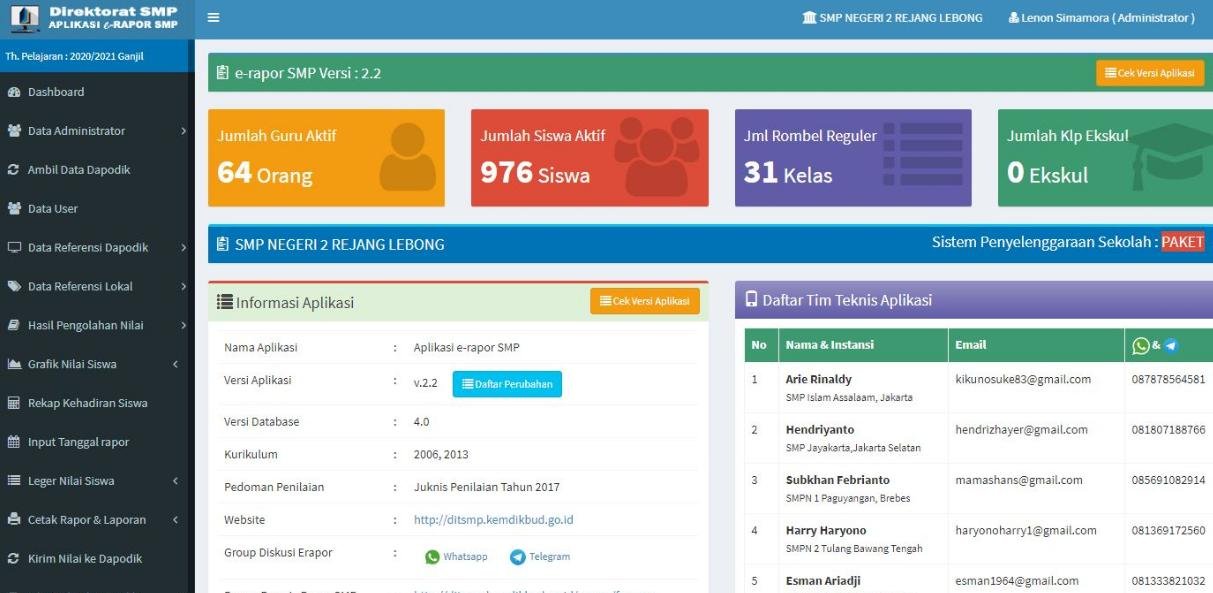Open the Telegram discussion group icon
This screenshot has height=593, width=1213.
pyautogui.click(x=517, y=557)
